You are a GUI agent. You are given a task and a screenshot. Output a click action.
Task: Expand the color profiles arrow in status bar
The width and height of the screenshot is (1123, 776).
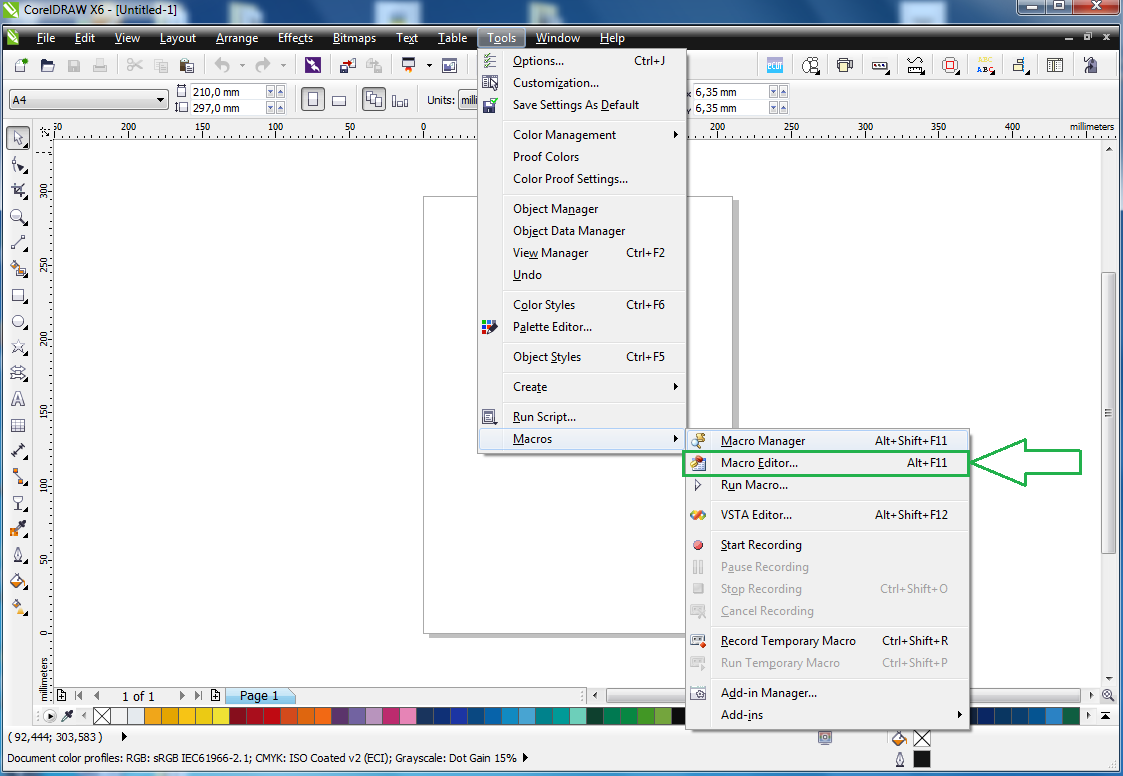click(x=526, y=757)
